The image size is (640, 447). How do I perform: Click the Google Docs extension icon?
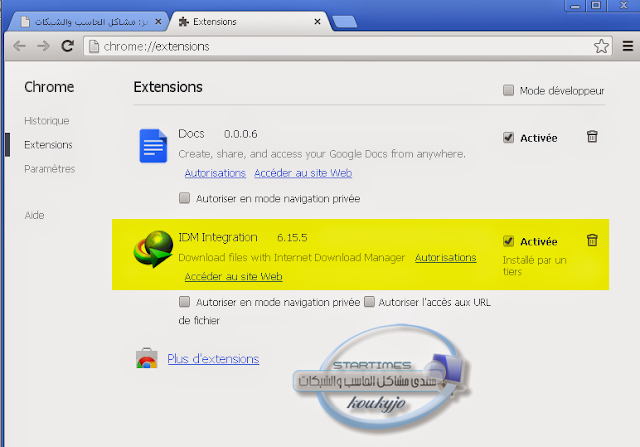tap(153, 146)
